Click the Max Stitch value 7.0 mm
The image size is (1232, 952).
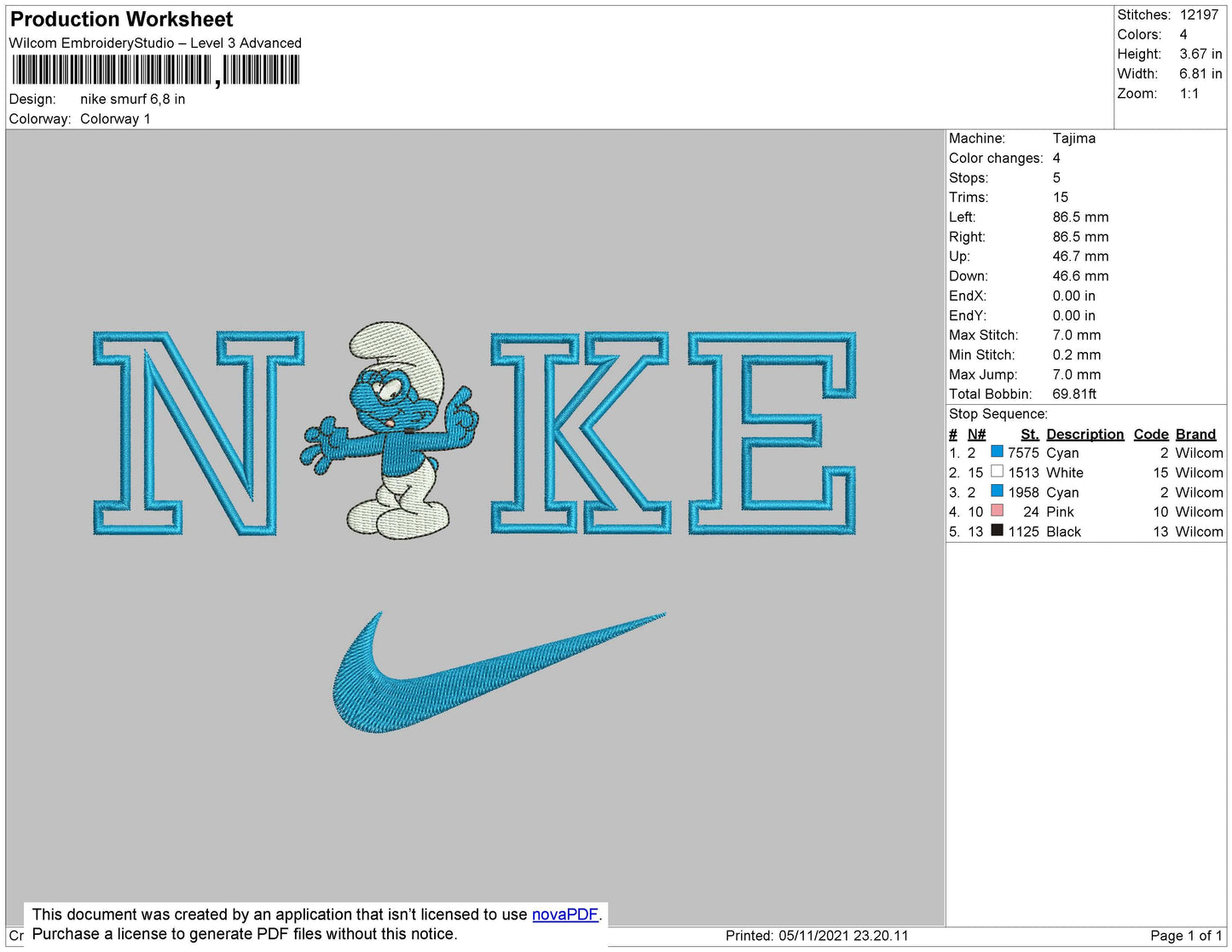tap(1076, 336)
